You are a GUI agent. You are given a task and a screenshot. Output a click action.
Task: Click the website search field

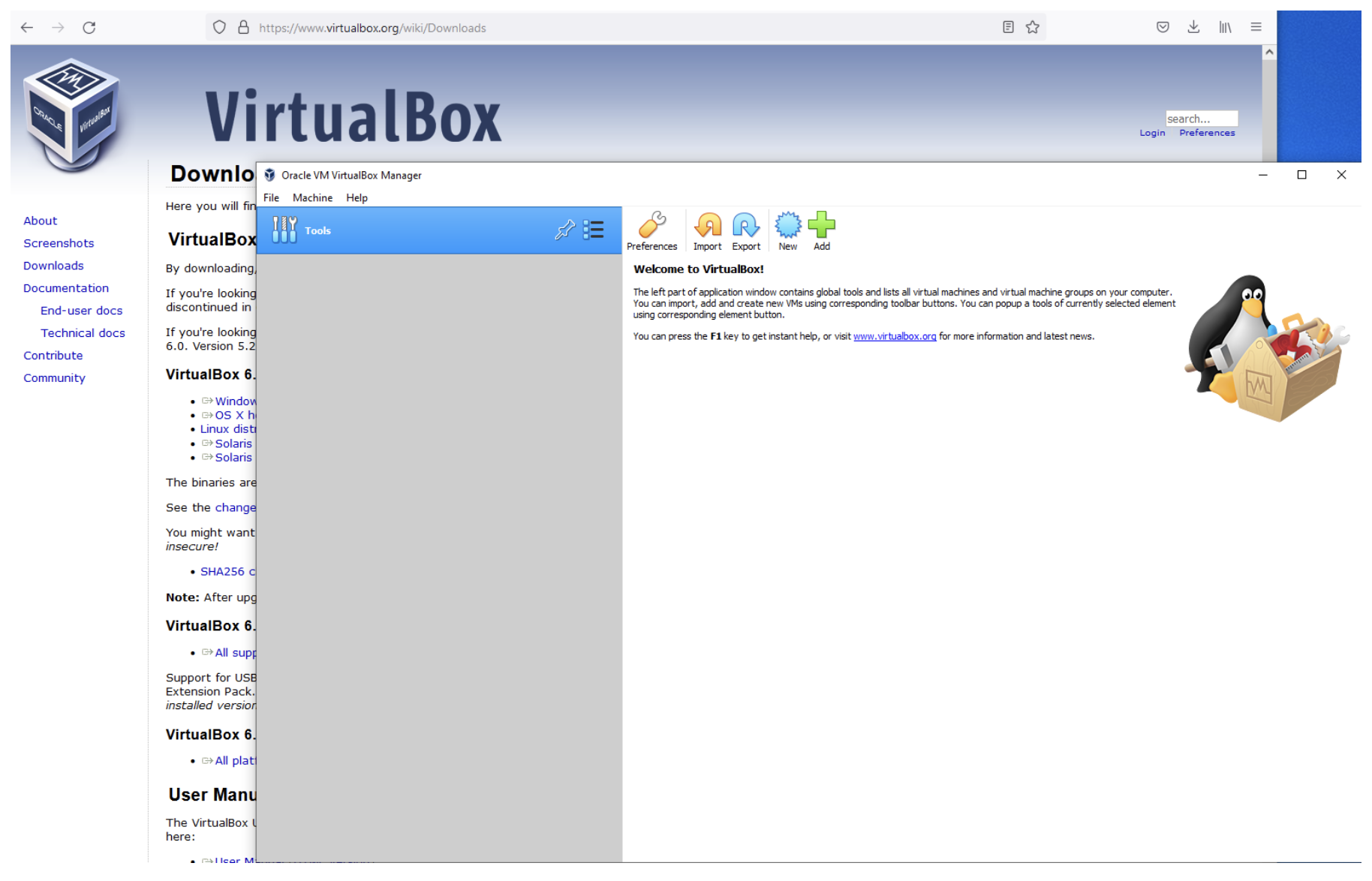click(x=1200, y=119)
